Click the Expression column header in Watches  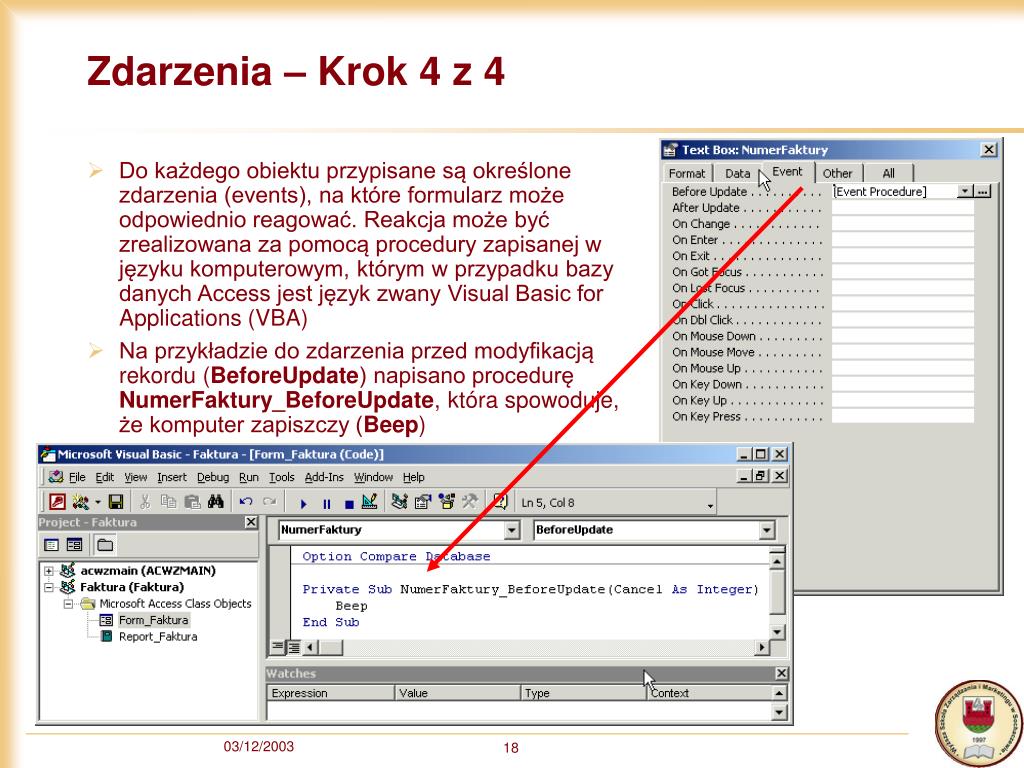pyautogui.click(x=330, y=693)
